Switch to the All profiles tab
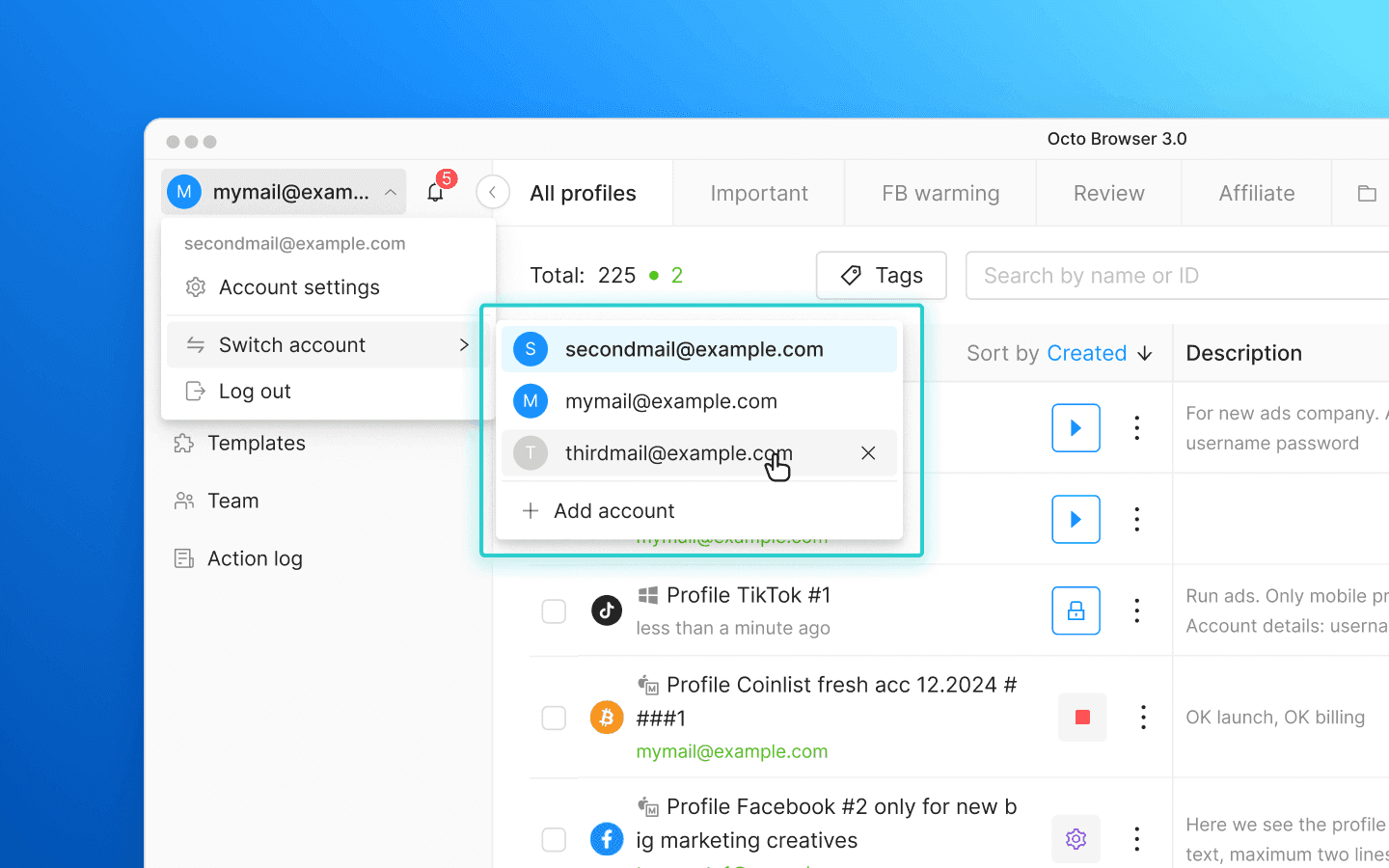The height and width of the screenshot is (868, 1389). click(x=583, y=193)
